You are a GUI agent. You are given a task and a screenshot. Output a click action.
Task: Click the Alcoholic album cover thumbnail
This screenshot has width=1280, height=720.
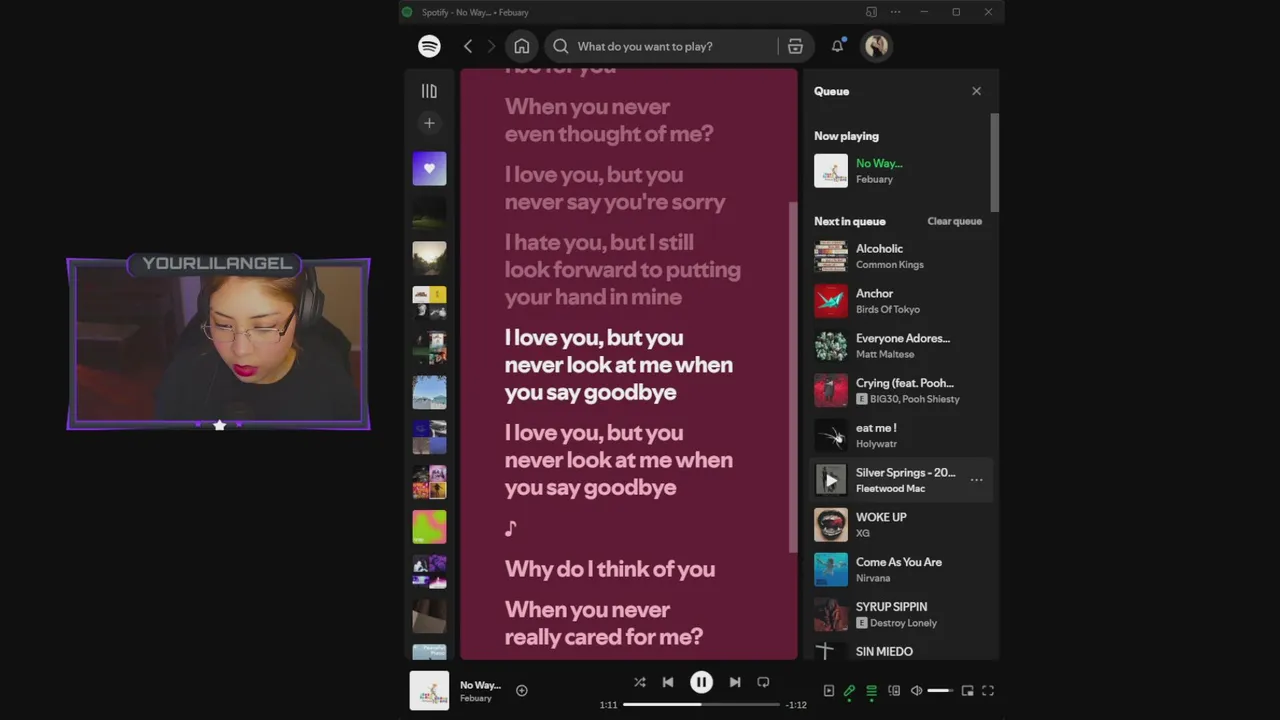click(x=831, y=256)
